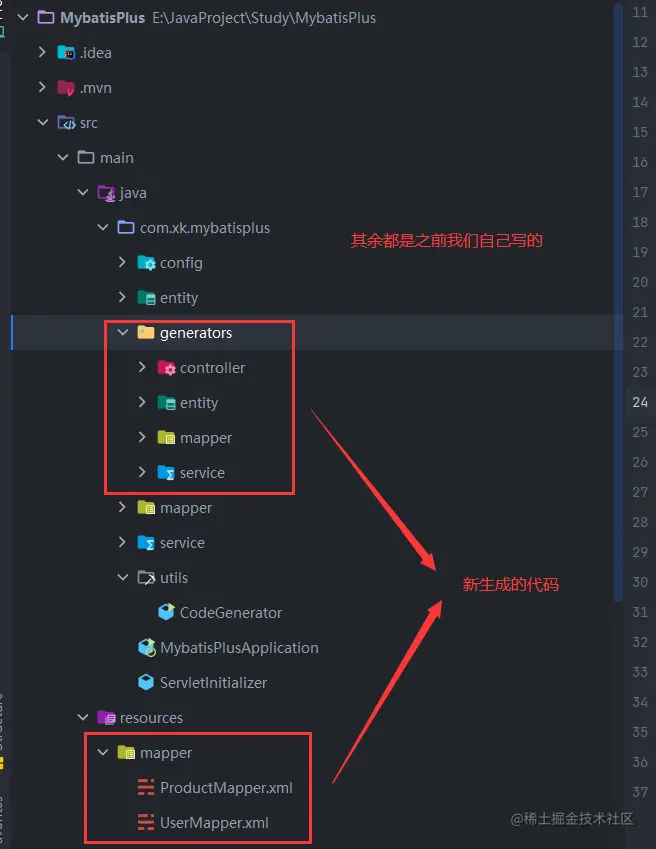Collapse the mapper chevron under resources
656x849 pixels.
[x=103, y=753]
